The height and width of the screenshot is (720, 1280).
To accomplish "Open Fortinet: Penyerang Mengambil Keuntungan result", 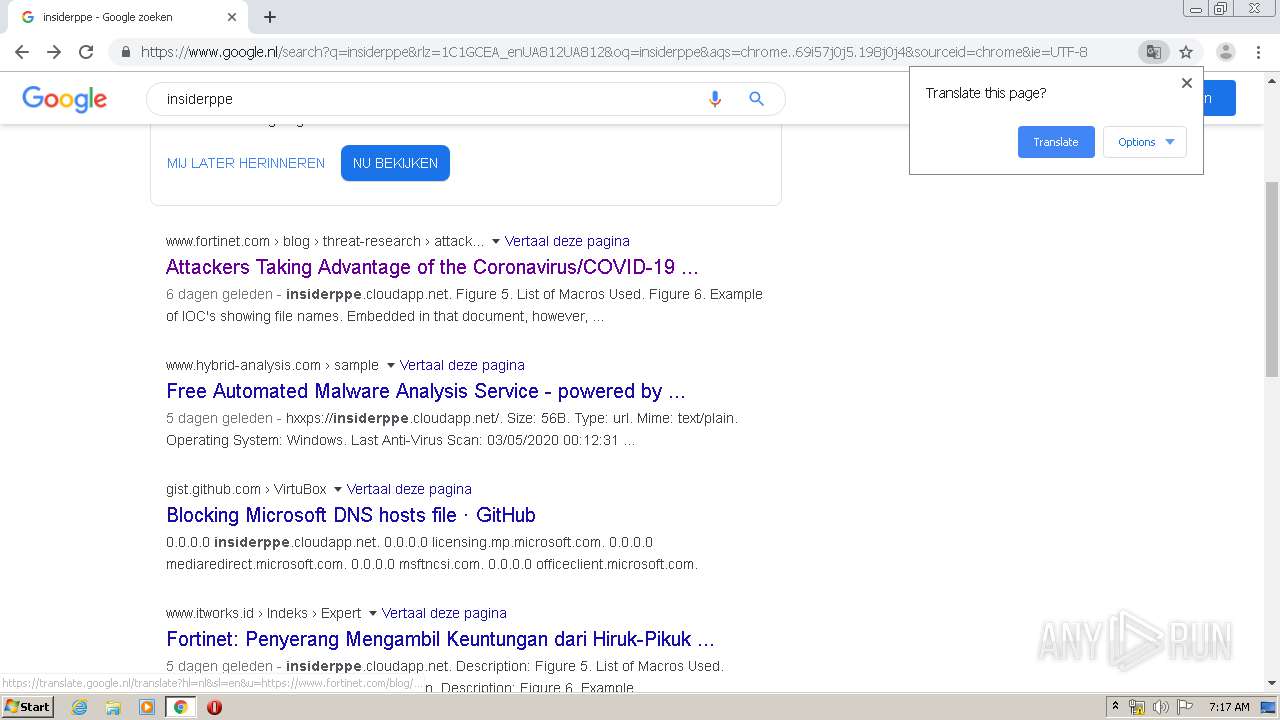I will point(440,639).
